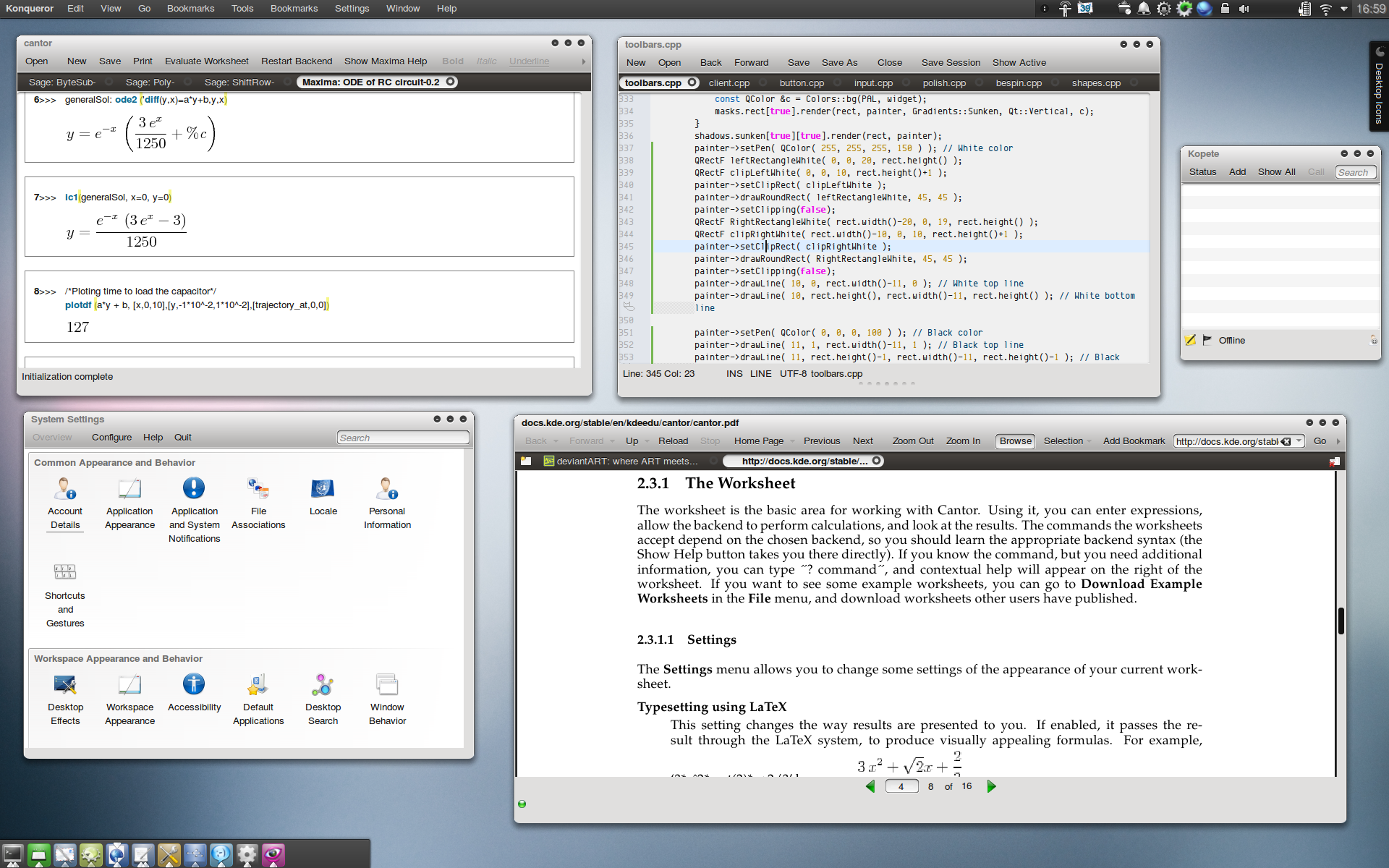Open the pink eye viewer dock icon

tap(273, 855)
